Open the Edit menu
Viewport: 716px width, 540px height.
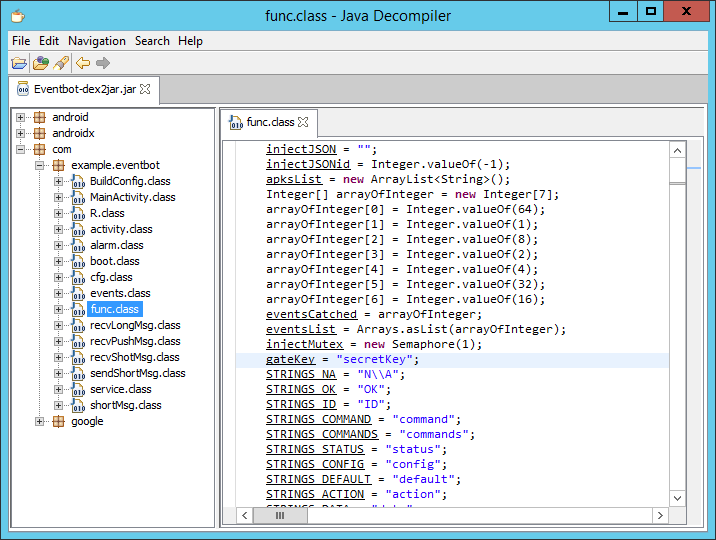[x=49, y=41]
